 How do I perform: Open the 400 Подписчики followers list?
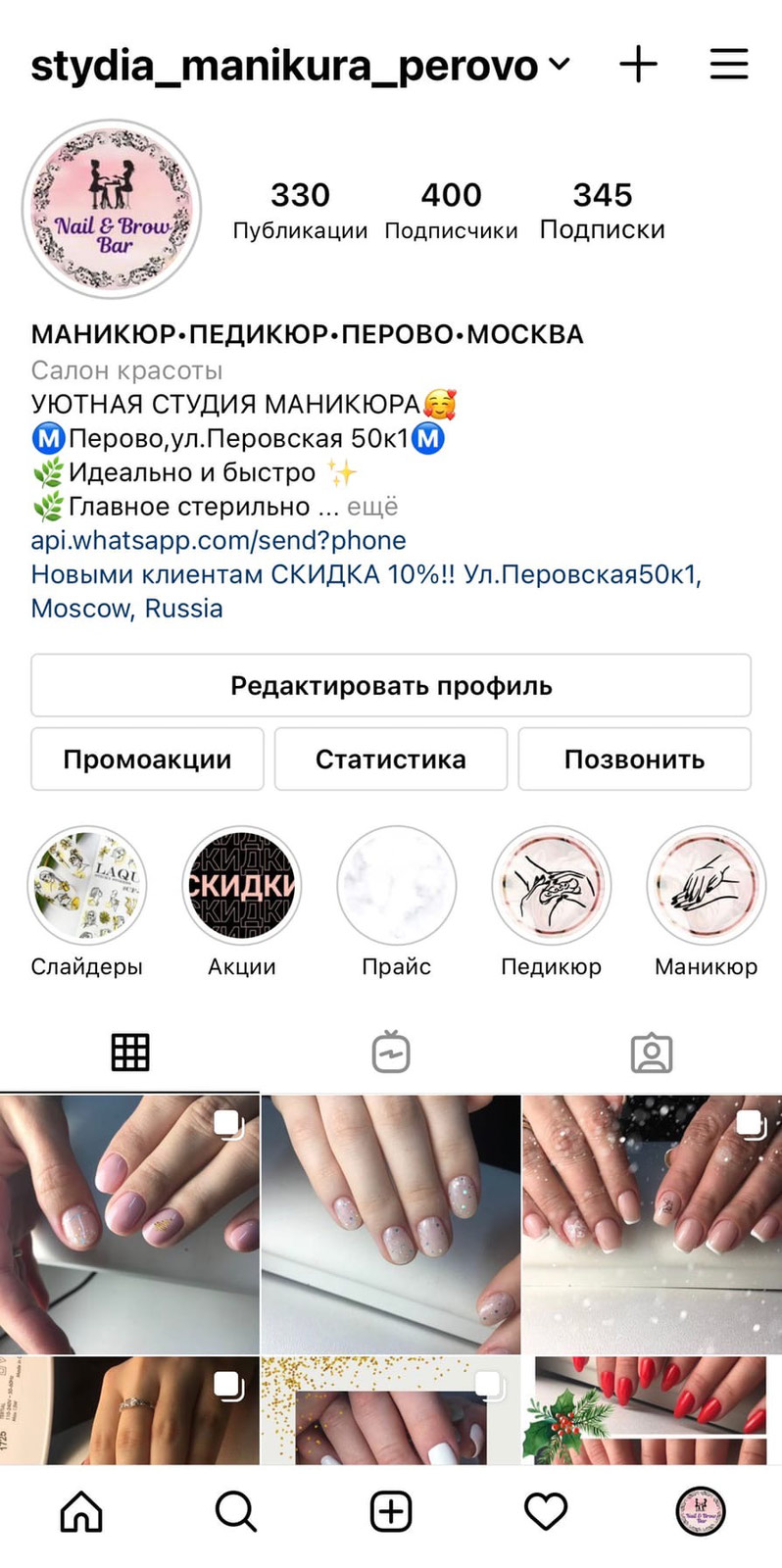point(451,210)
